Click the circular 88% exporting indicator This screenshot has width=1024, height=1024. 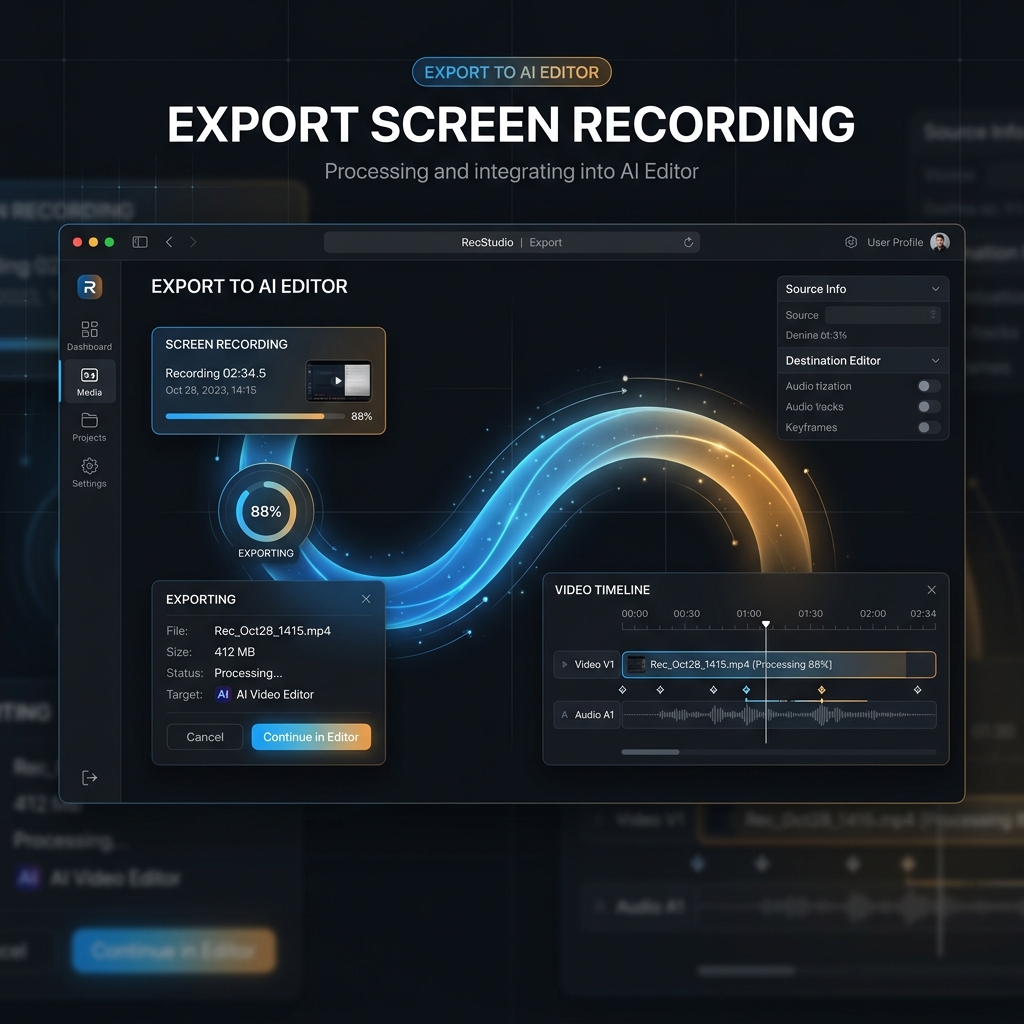(266, 511)
